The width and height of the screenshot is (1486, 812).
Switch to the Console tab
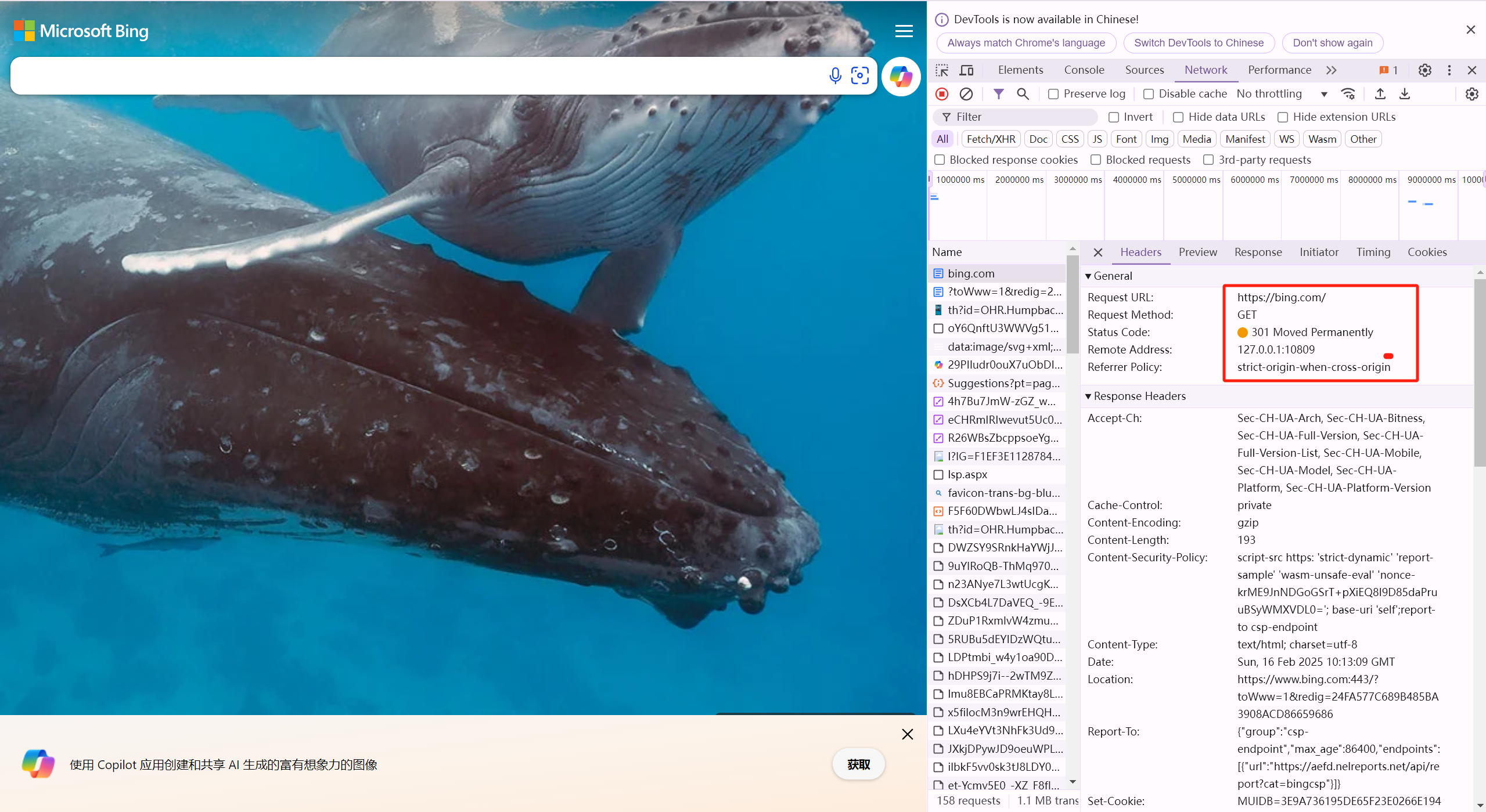[x=1084, y=70]
